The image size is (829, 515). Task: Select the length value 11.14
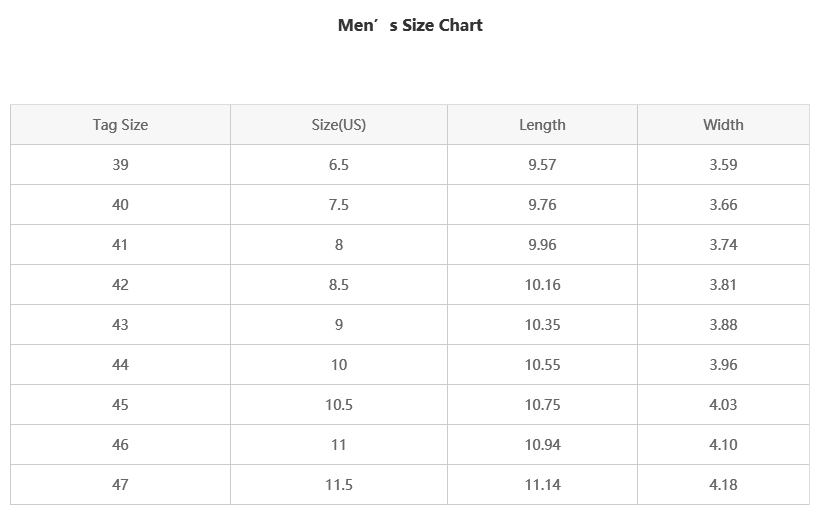(x=542, y=485)
